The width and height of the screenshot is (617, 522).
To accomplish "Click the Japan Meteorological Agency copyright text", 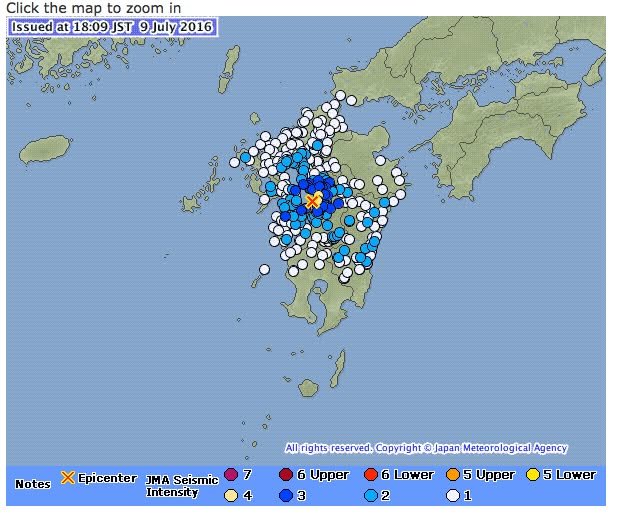I will 426,449.
